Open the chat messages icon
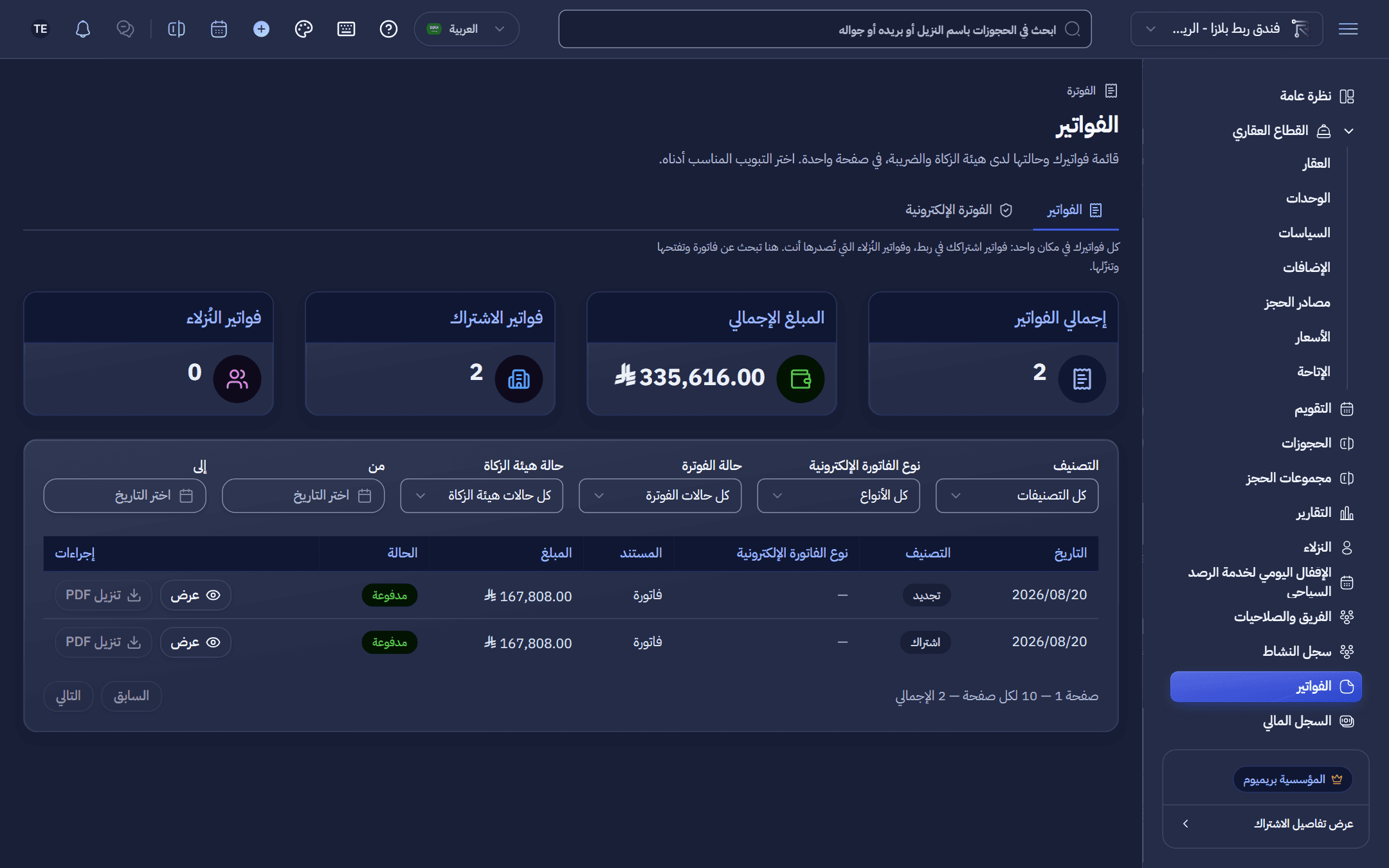Viewport: 1389px width, 868px height. pos(125,29)
